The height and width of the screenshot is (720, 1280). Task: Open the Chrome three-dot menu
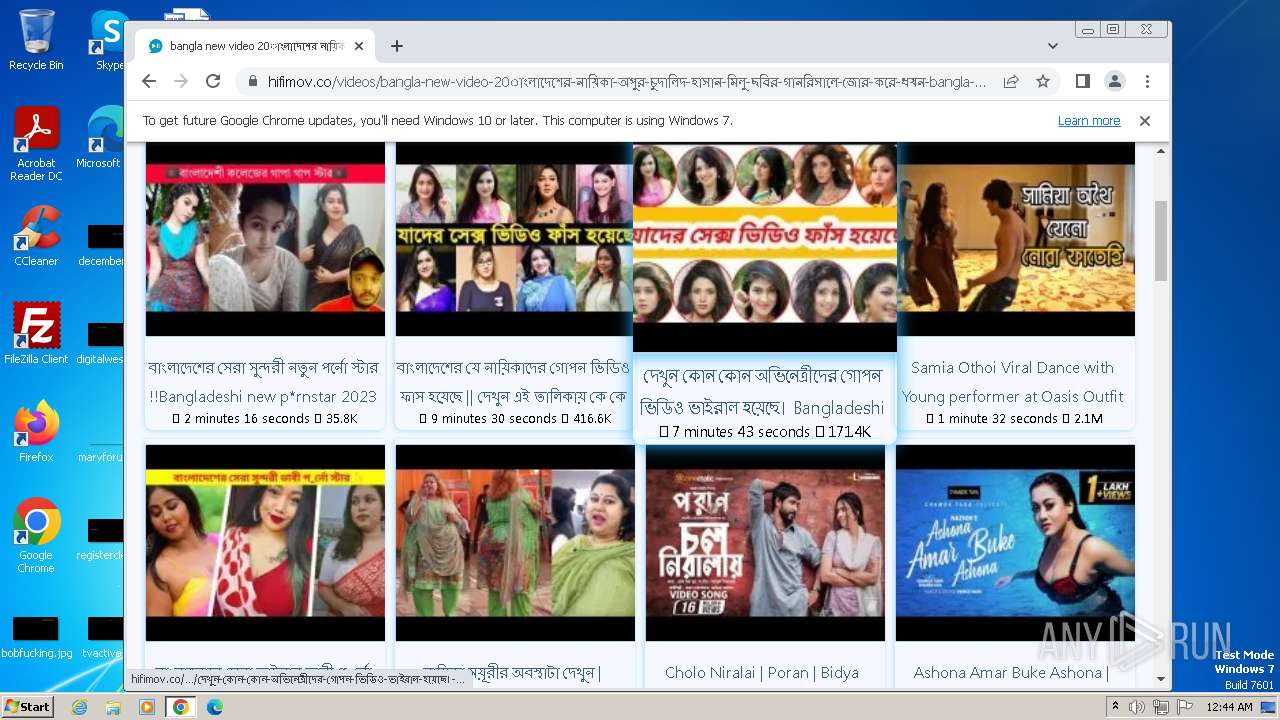click(1147, 81)
